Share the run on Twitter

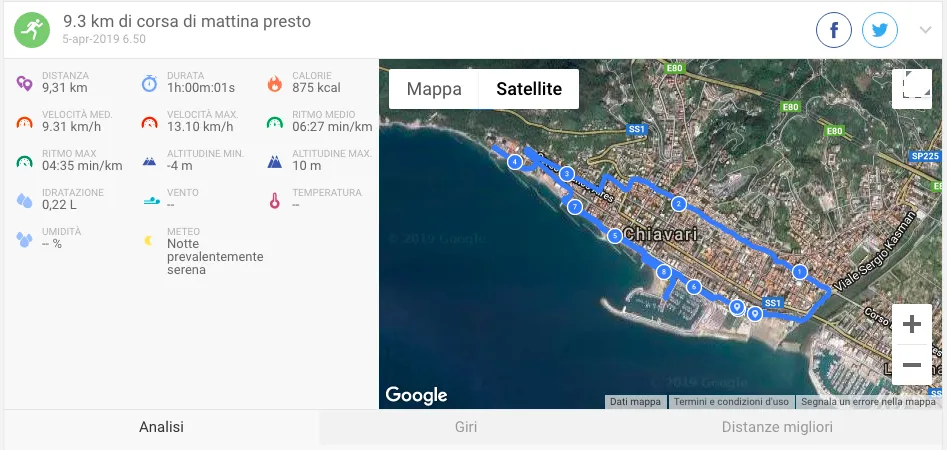(879, 30)
